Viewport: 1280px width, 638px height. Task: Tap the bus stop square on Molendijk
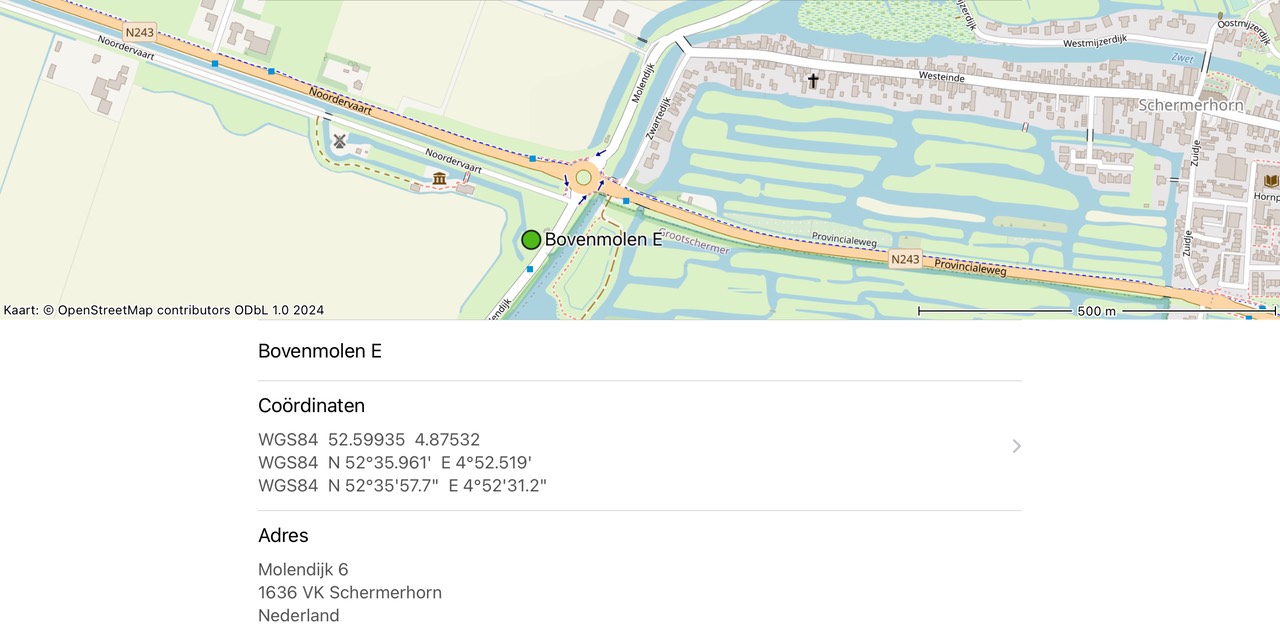529,269
